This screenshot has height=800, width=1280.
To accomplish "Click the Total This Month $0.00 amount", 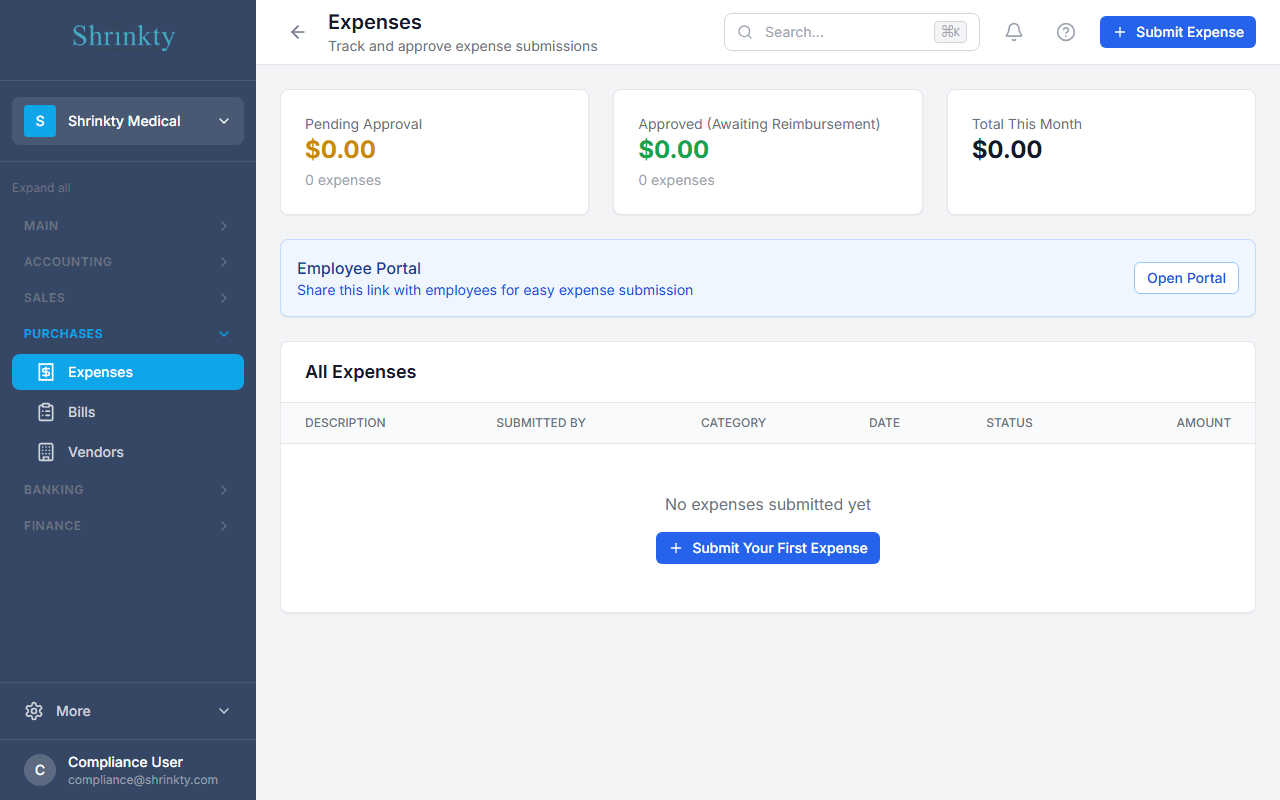I will (x=1007, y=150).
